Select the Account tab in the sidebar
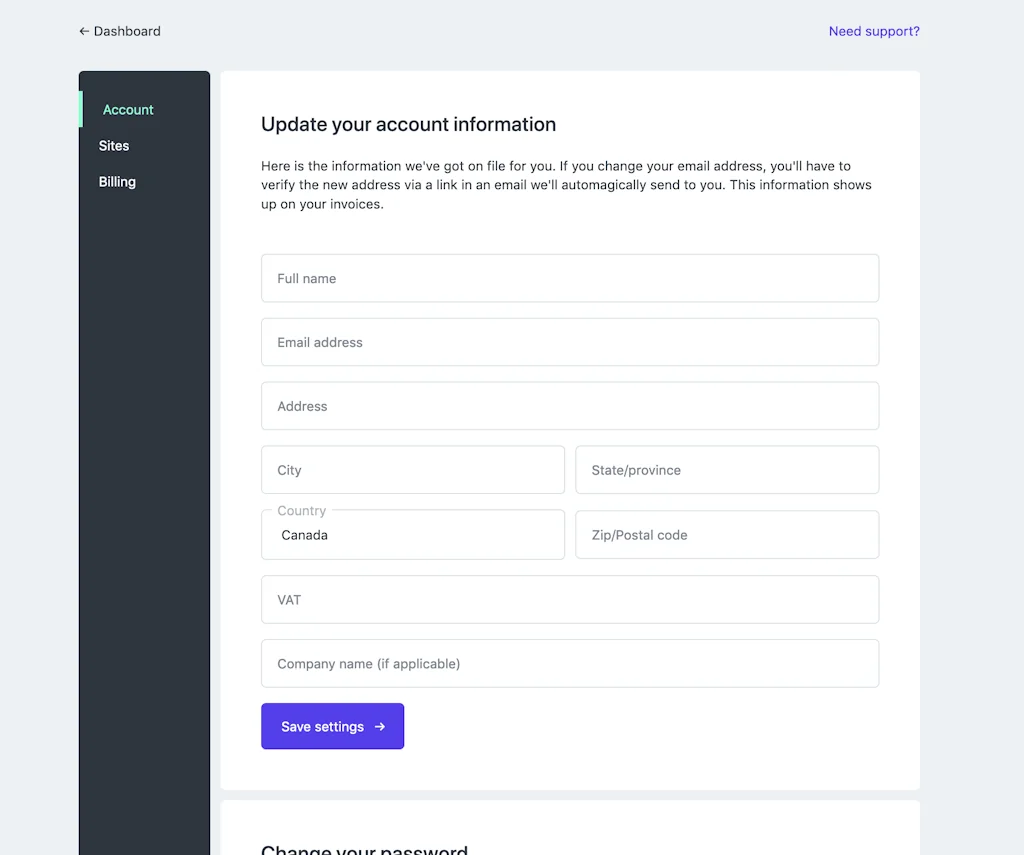Image resolution: width=1024 pixels, height=855 pixels. tap(128, 109)
